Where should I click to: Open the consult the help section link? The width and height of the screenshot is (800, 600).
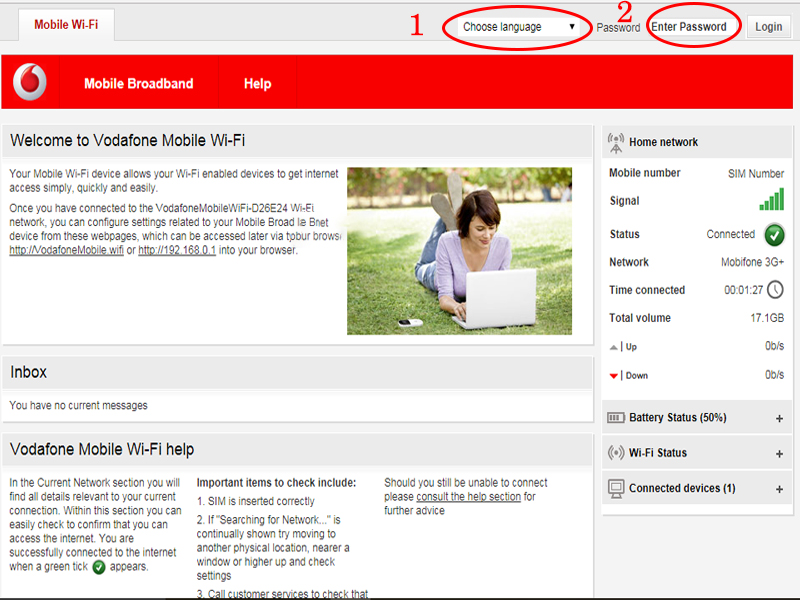click(468, 497)
